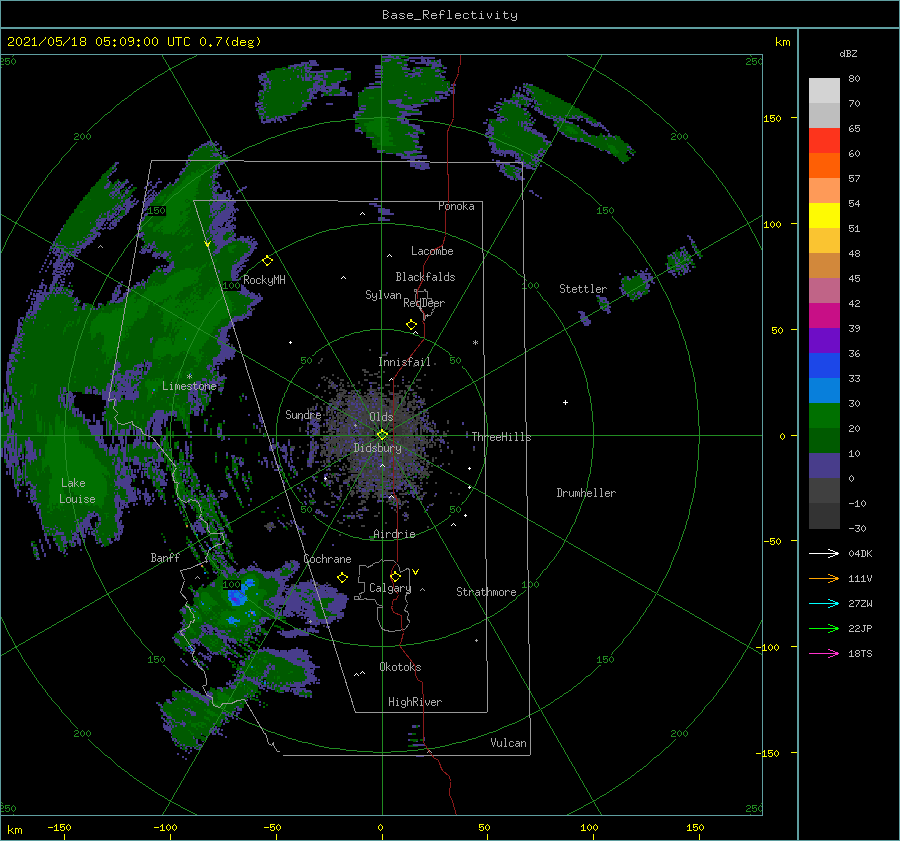Click the Ponoka city label

(x=456, y=206)
